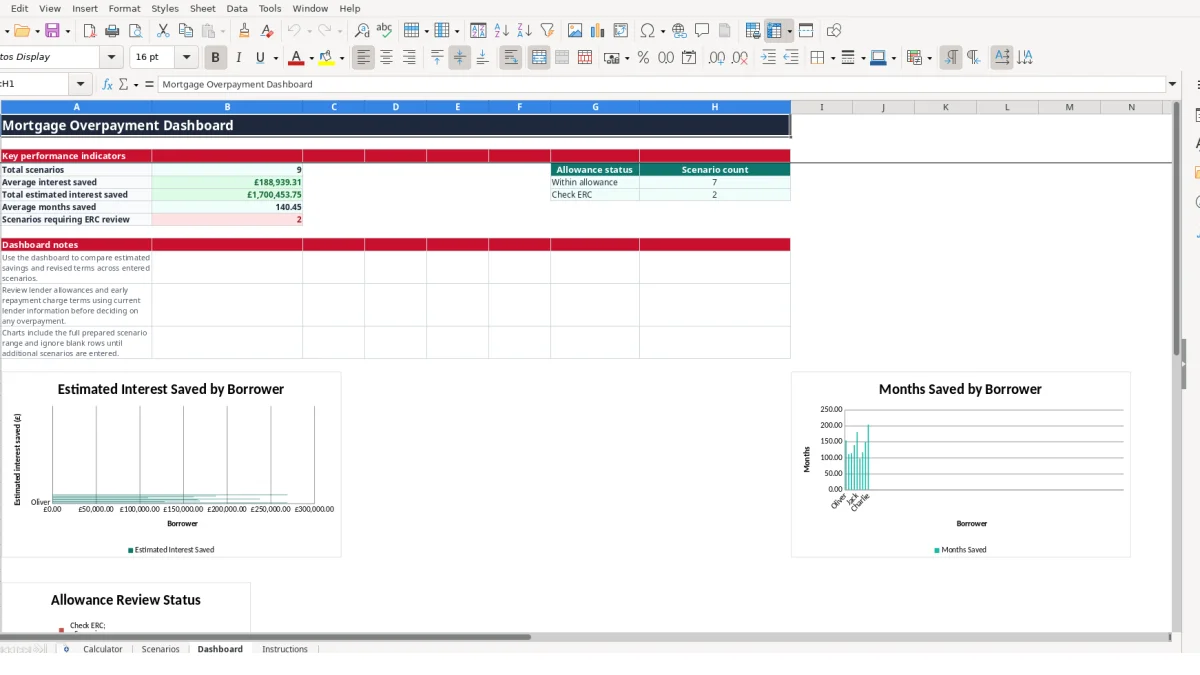Export directly as PDF icon
Image resolution: width=1200 pixels, height=675 pixels.
tap(90, 31)
